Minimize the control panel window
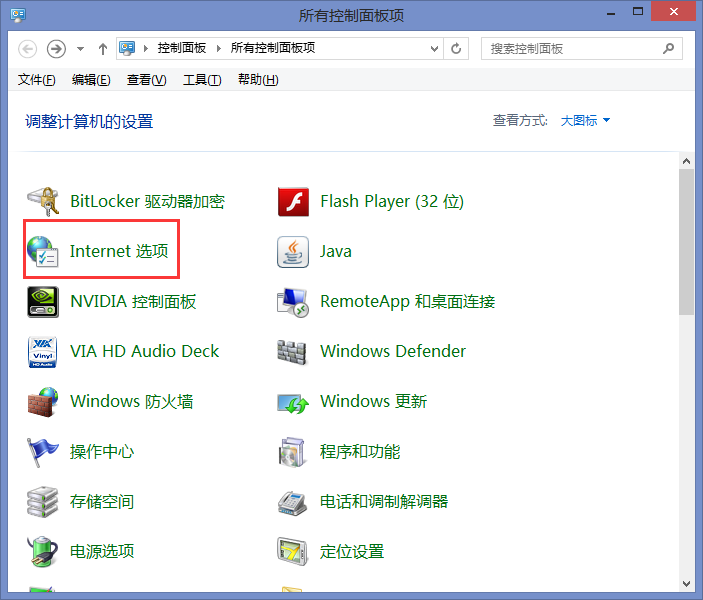Image resolution: width=703 pixels, height=600 pixels. click(611, 13)
